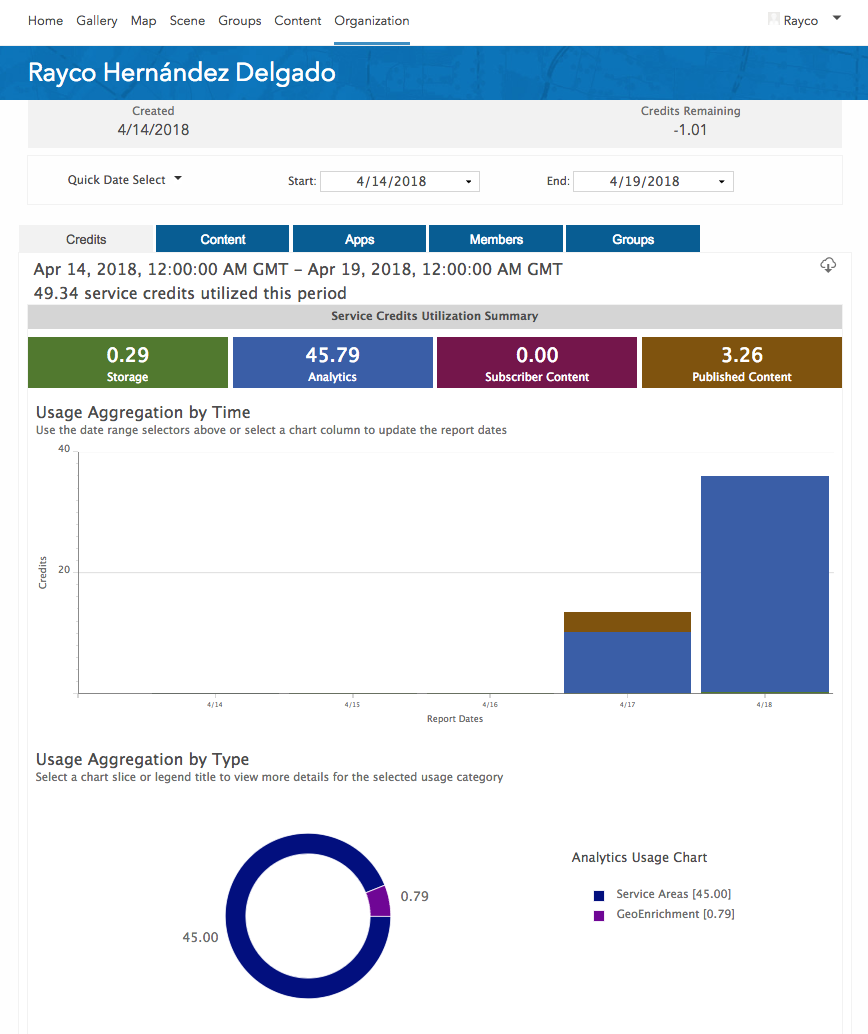Expand the Quick Date Select dropdown
Viewport: 868px width, 1034px height.
[x=125, y=180]
